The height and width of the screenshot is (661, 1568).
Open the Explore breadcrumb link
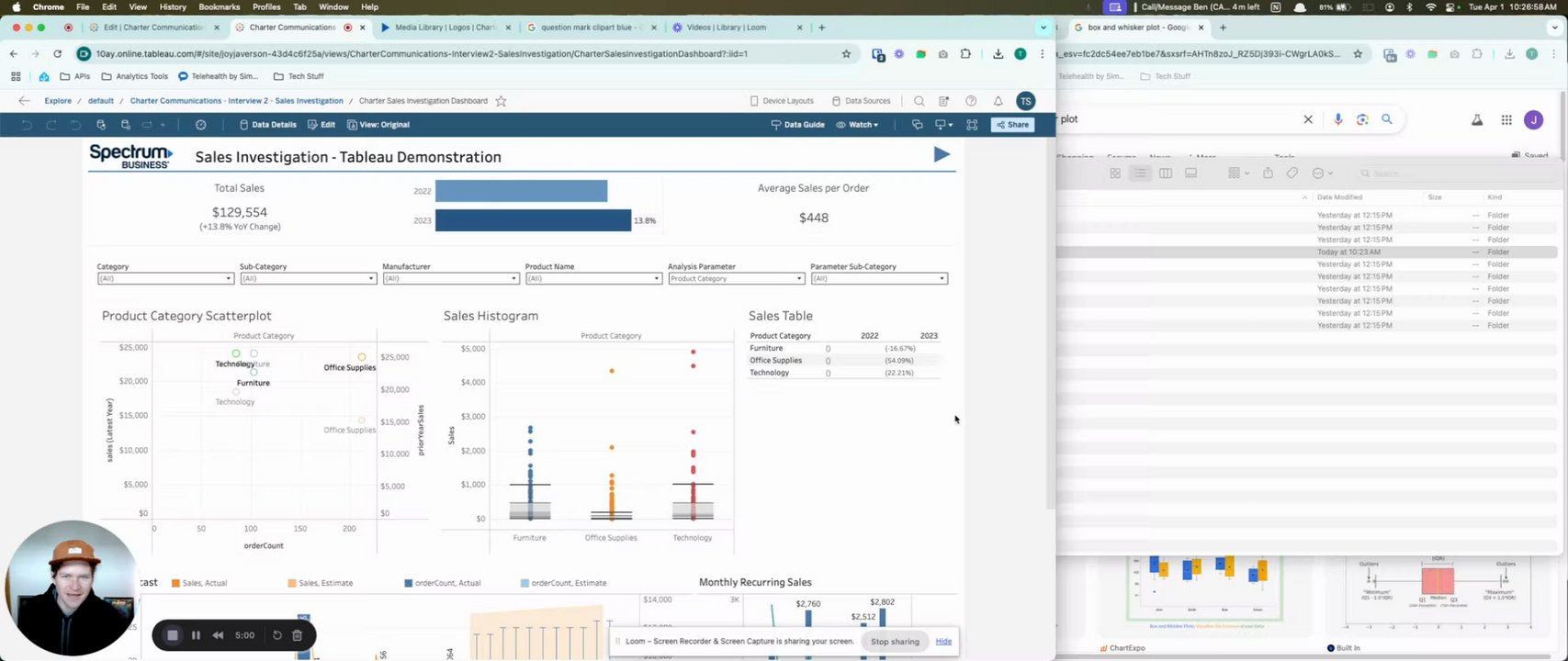[58, 101]
